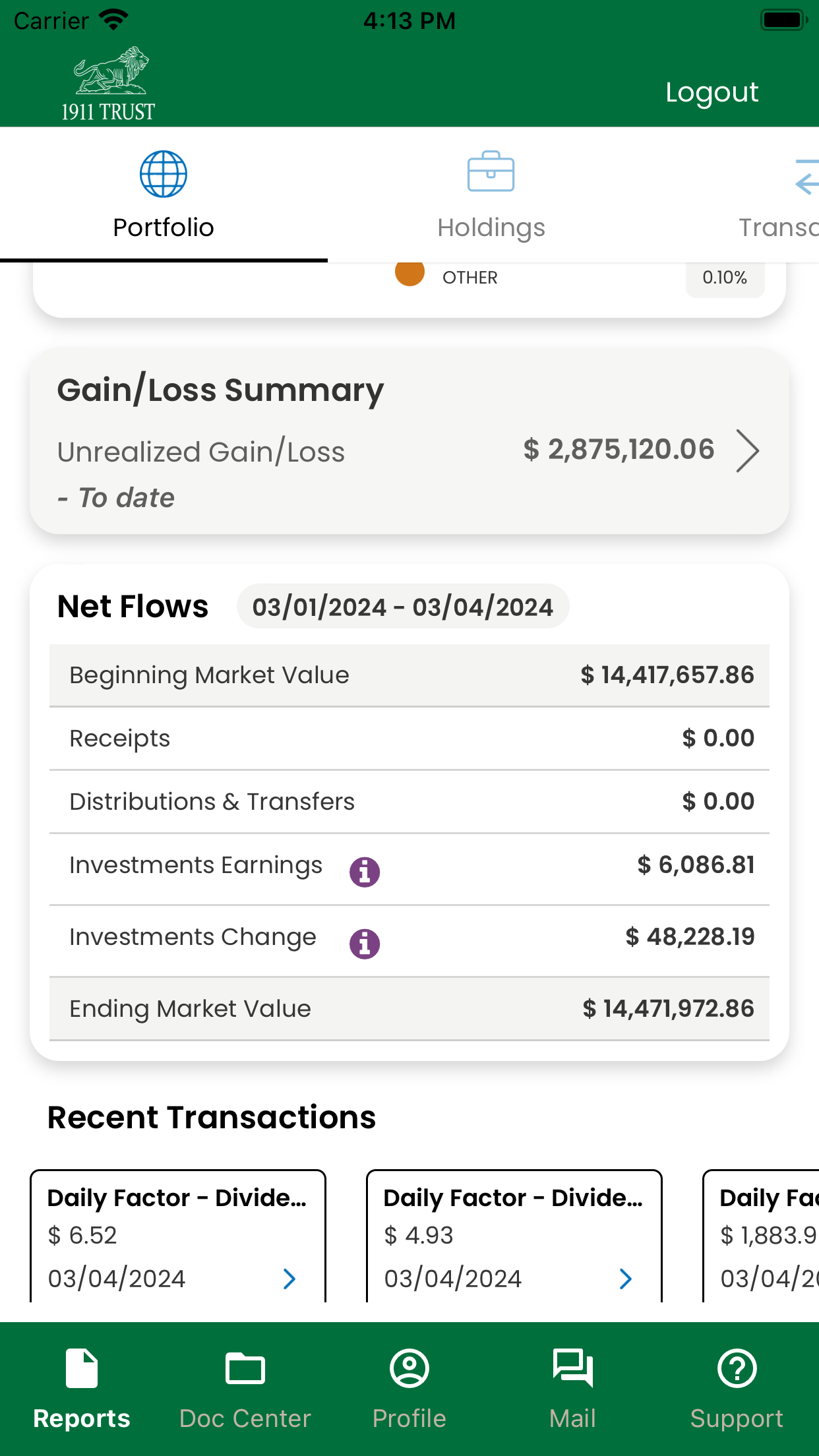Open the Profile person icon
This screenshot has width=819, height=1456.
(x=409, y=1368)
